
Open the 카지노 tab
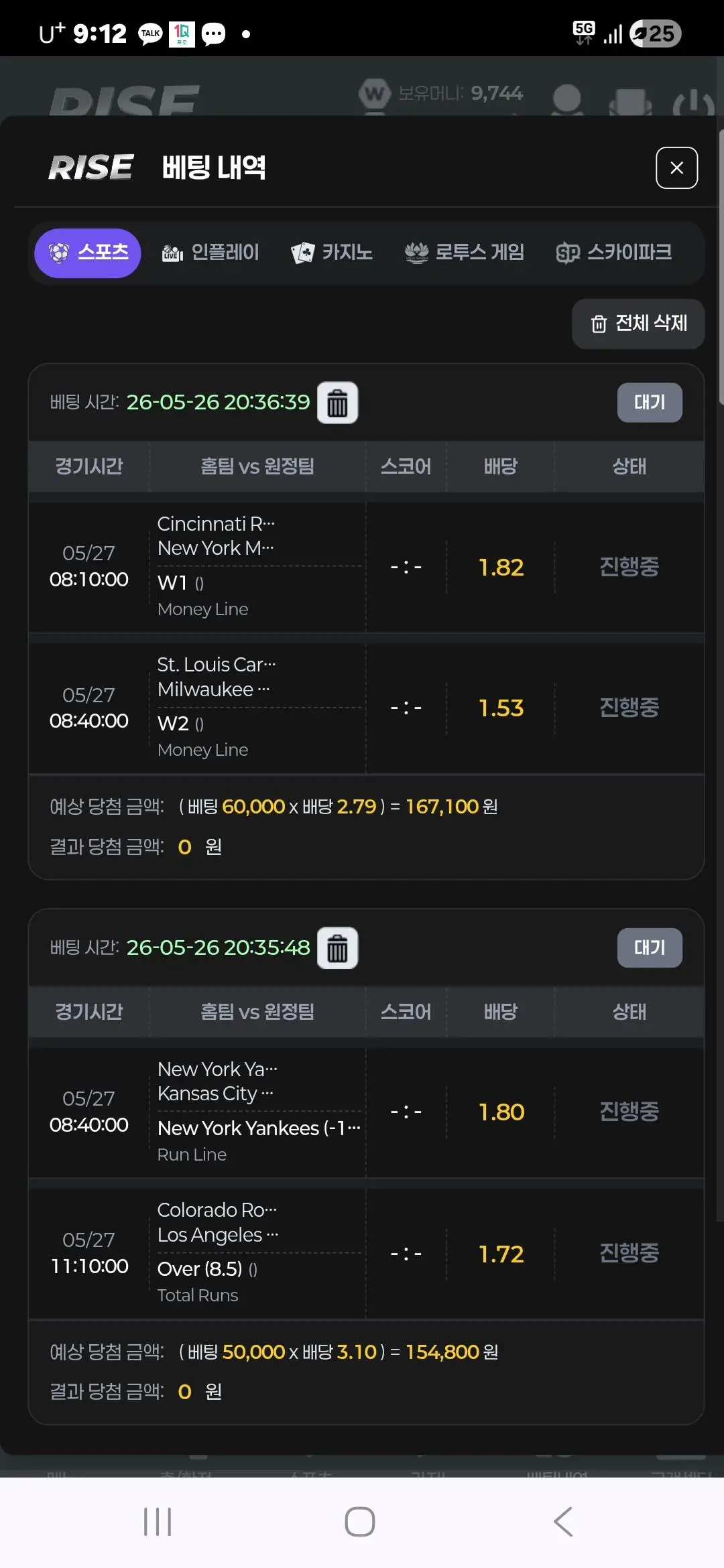coord(332,253)
